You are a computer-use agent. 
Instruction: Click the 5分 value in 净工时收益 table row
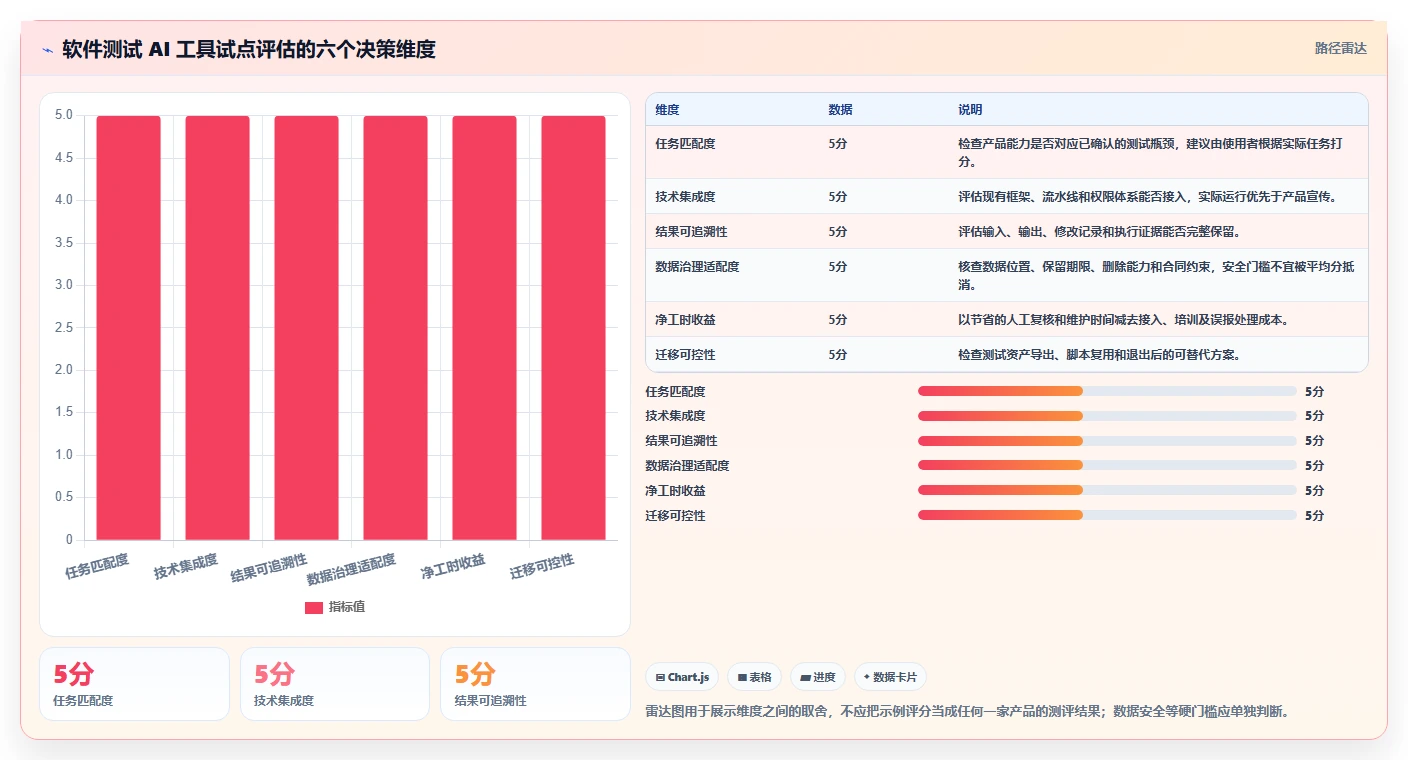[x=838, y=320]
